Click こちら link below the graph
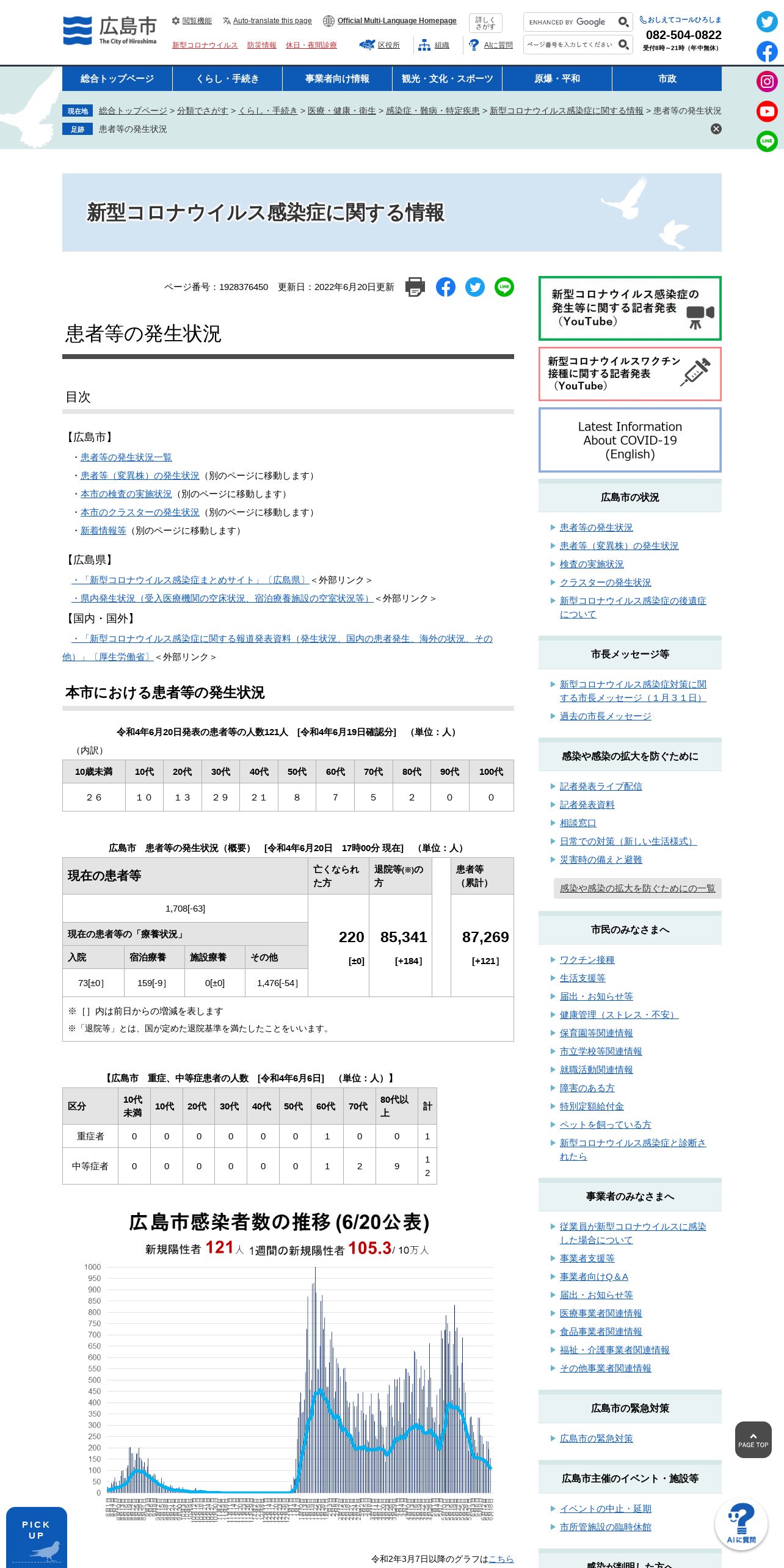Image resolution: width=784 pixels, height=1568 pixels. point(501,1559)
